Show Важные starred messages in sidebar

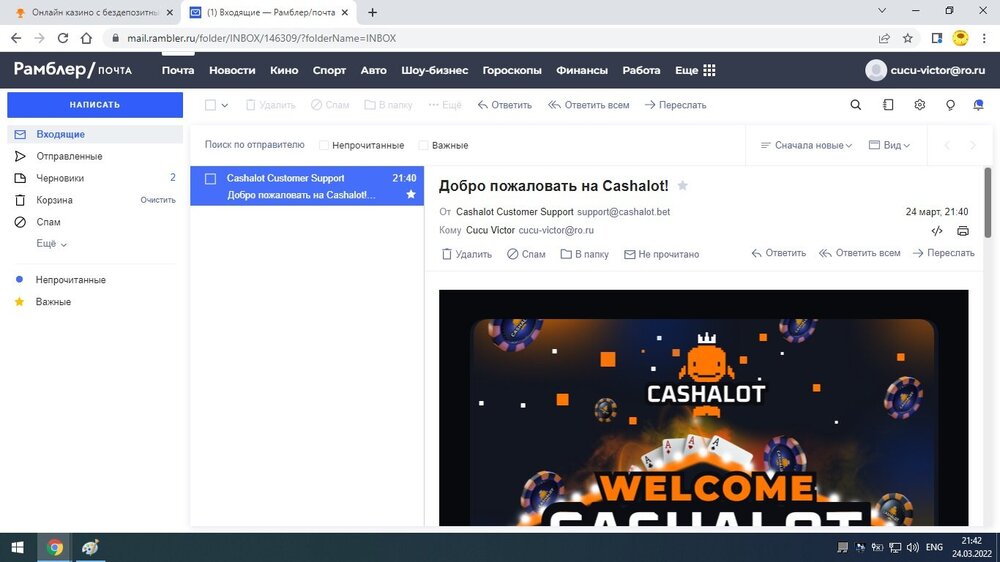53,302
